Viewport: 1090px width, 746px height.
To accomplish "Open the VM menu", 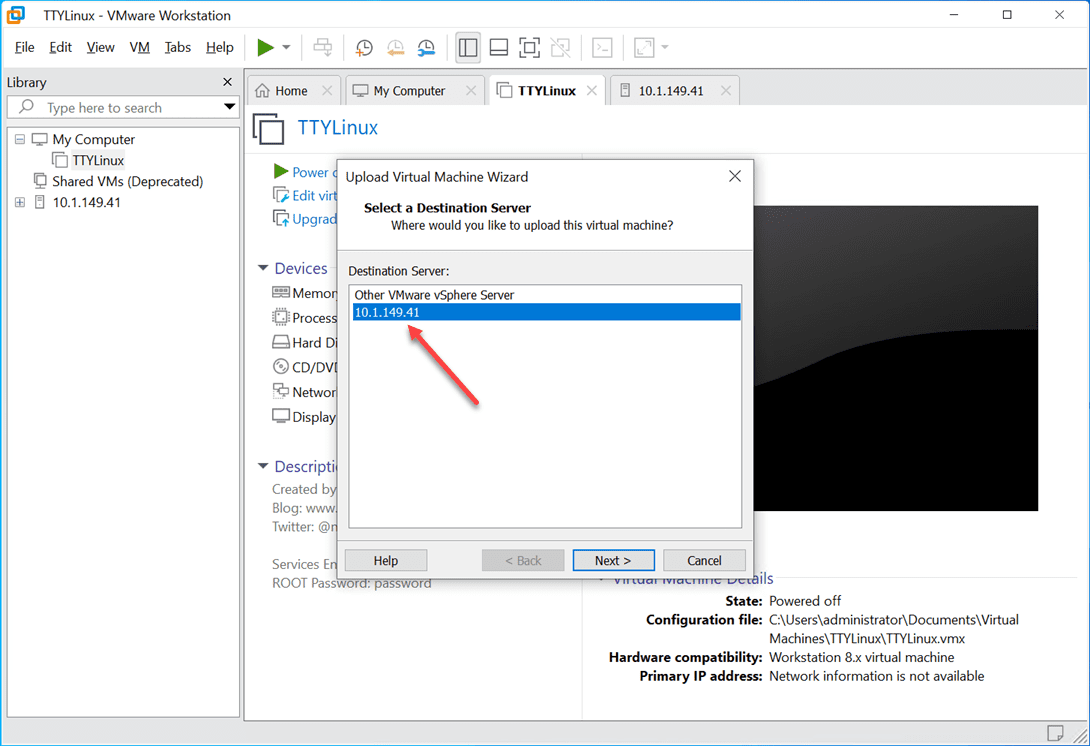I will [x=140, y=47].
